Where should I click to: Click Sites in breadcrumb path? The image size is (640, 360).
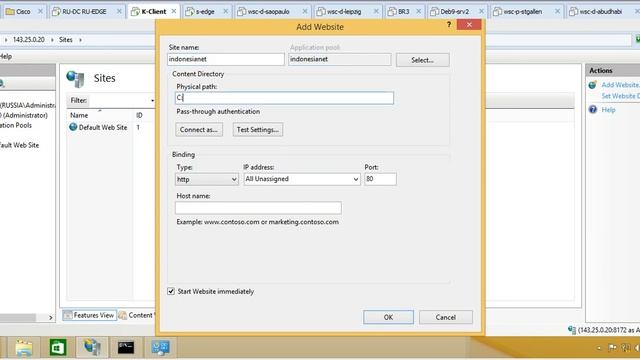(x=65, y=40)
